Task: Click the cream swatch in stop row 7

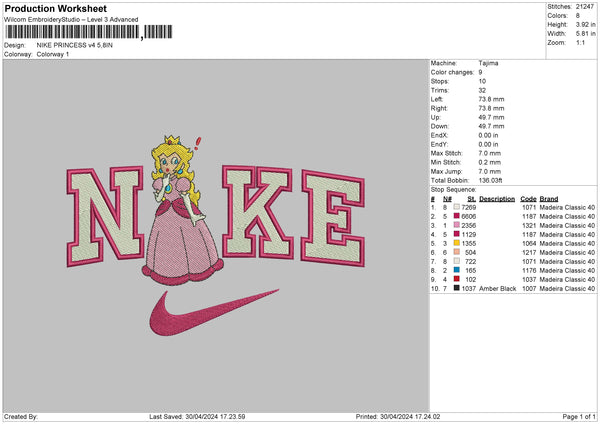Action: (457, 261)
